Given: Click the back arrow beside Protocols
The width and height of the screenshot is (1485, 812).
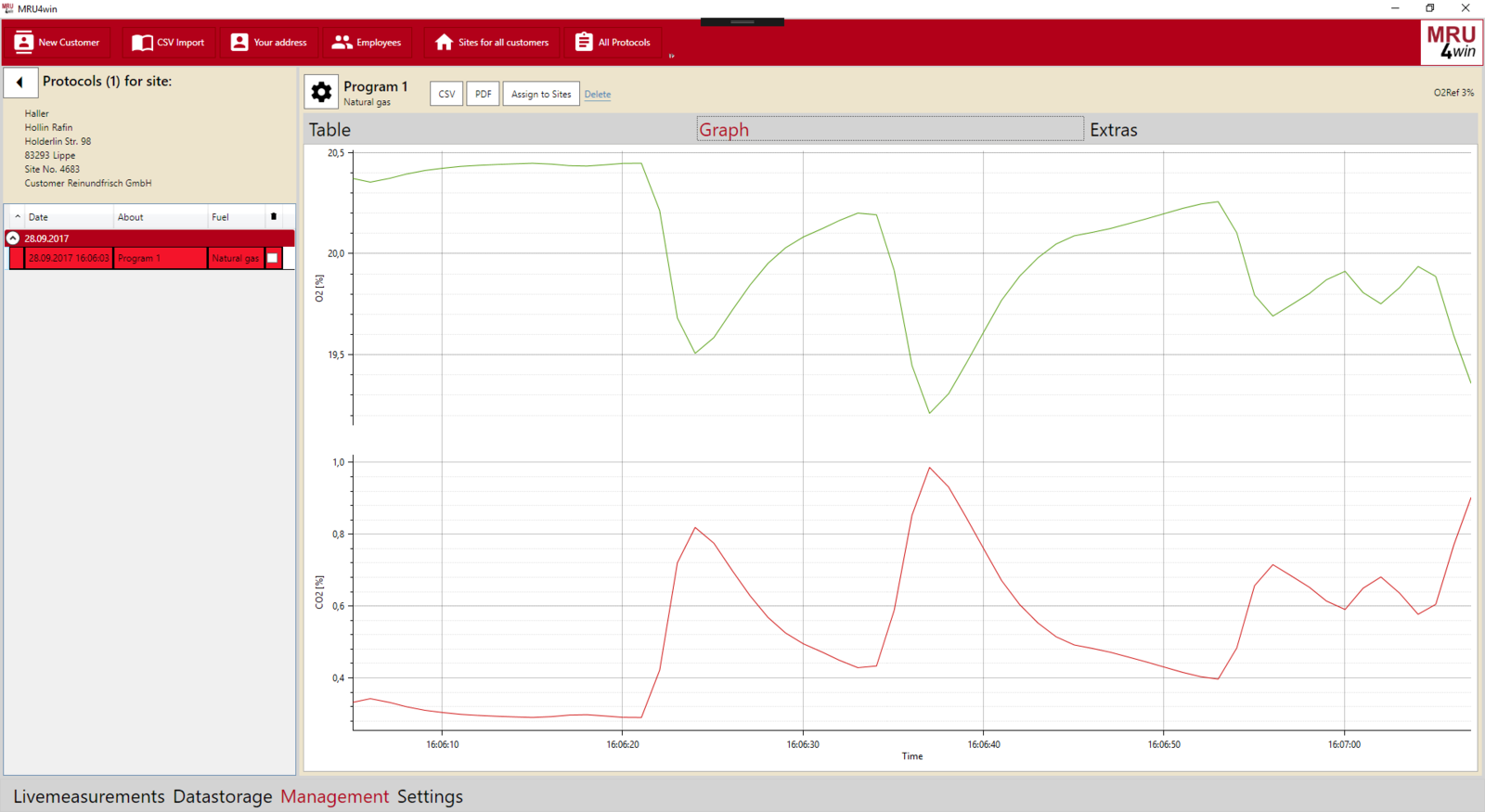Looking at the screenshot, I should point(20,83).
